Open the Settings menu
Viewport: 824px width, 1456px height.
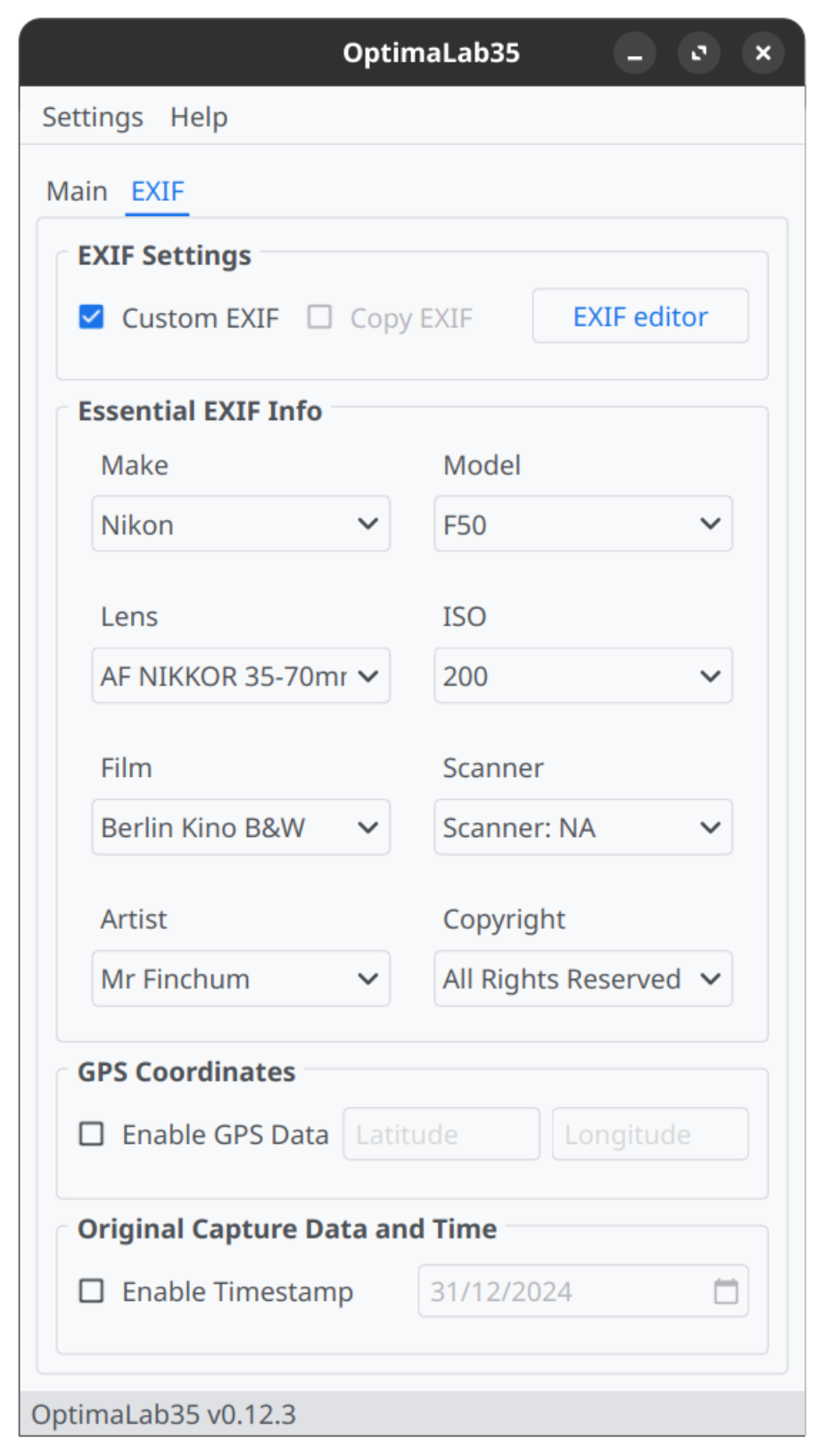click(x=93, y=117)
